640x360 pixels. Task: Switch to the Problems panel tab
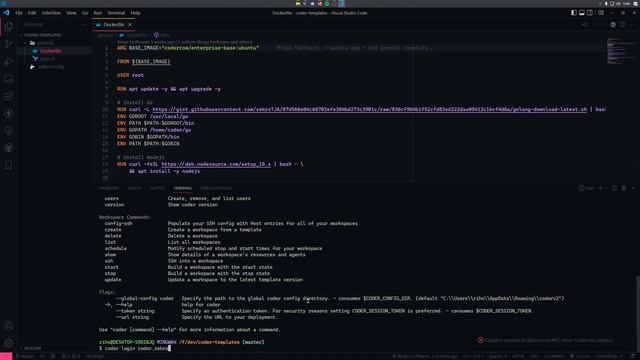(x=109, y=188)
